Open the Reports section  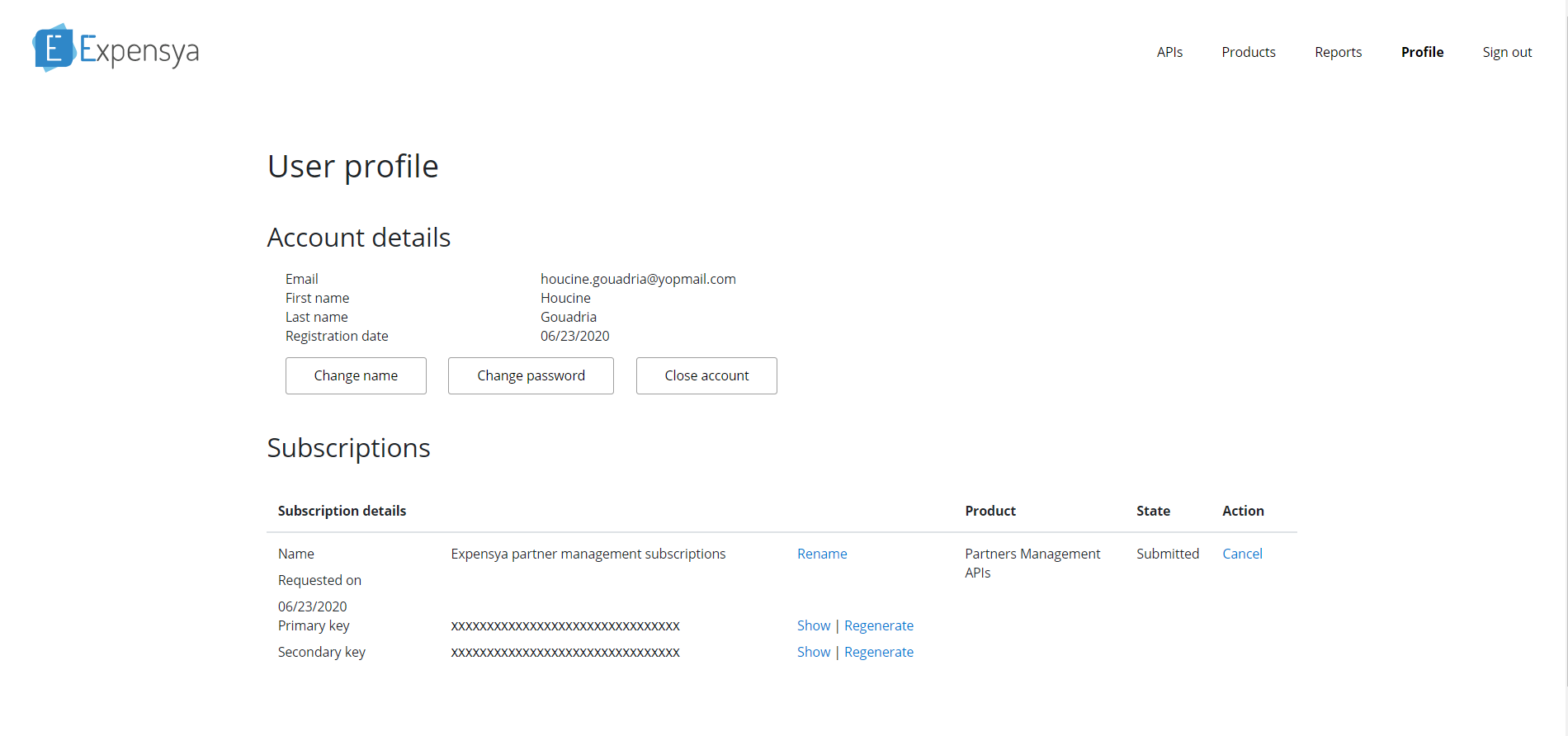tap(1338, 52)
